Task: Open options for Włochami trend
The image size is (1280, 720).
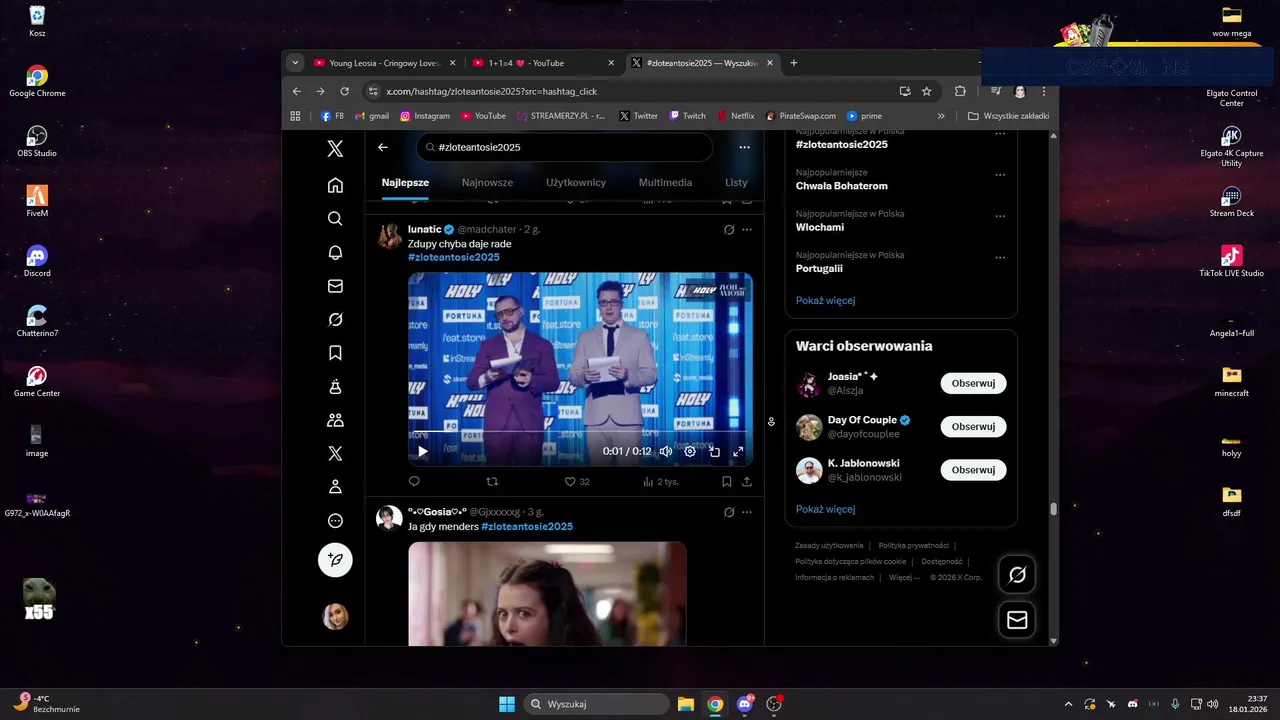Action: (1000, 216)
